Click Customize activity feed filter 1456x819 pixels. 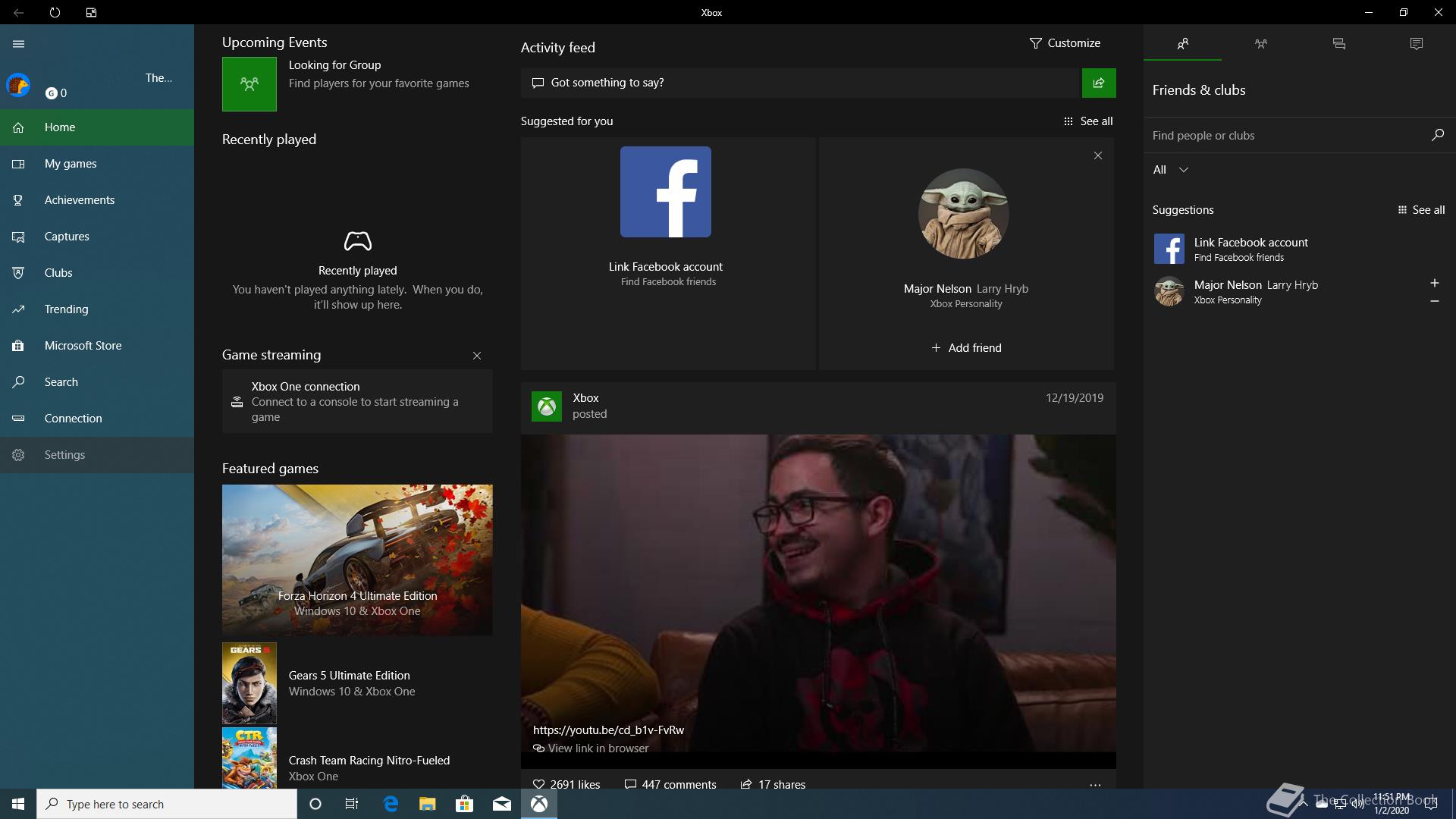1065,43
